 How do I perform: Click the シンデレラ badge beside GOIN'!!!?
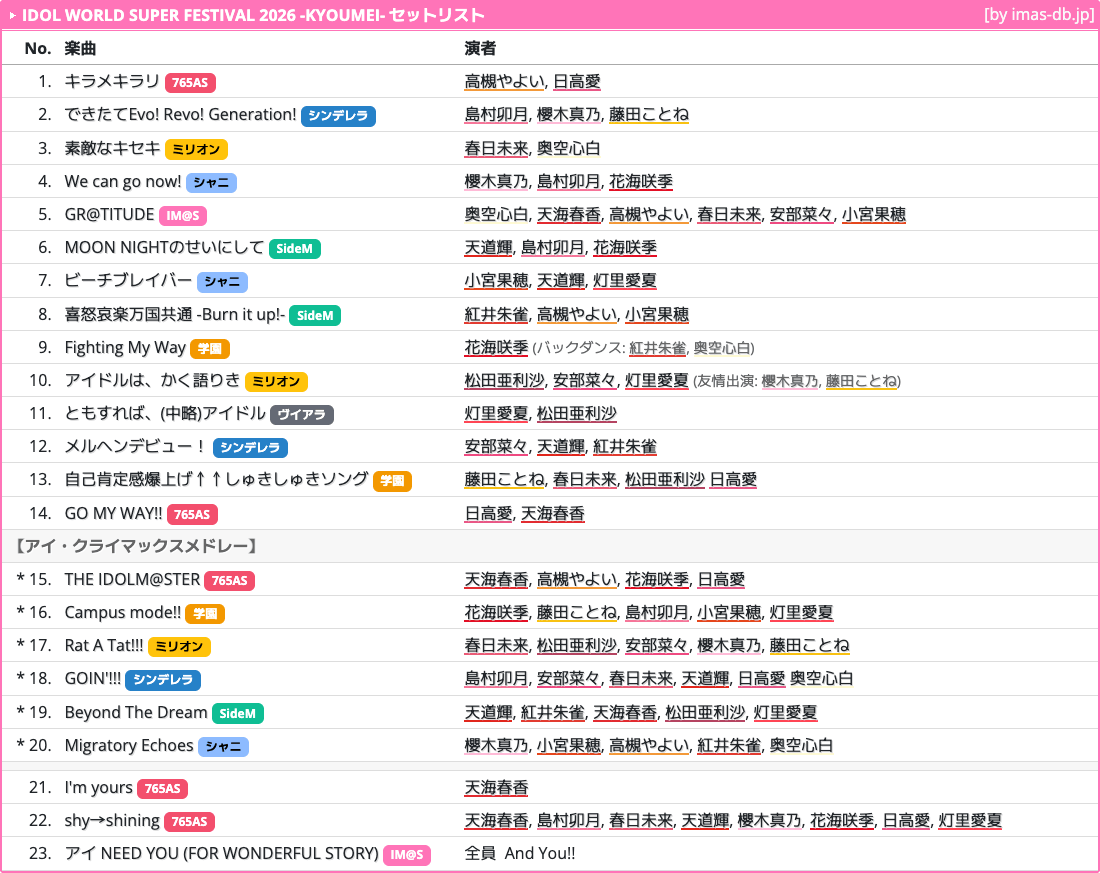(x=163, y=679)
